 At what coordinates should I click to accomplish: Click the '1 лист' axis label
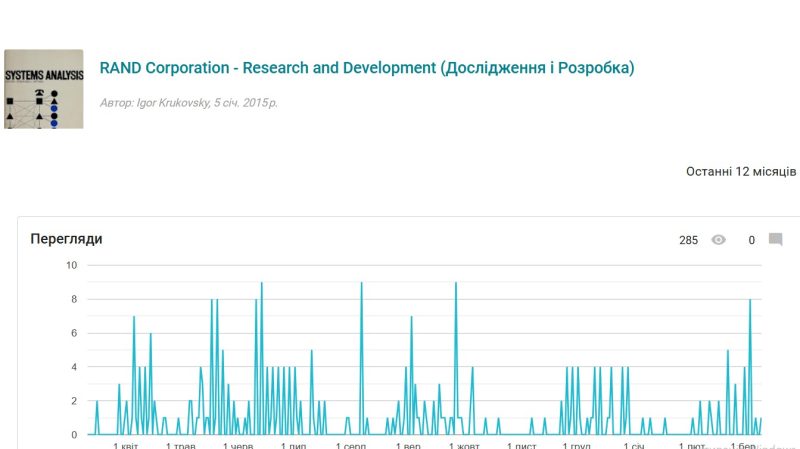[x=521, y=445]
